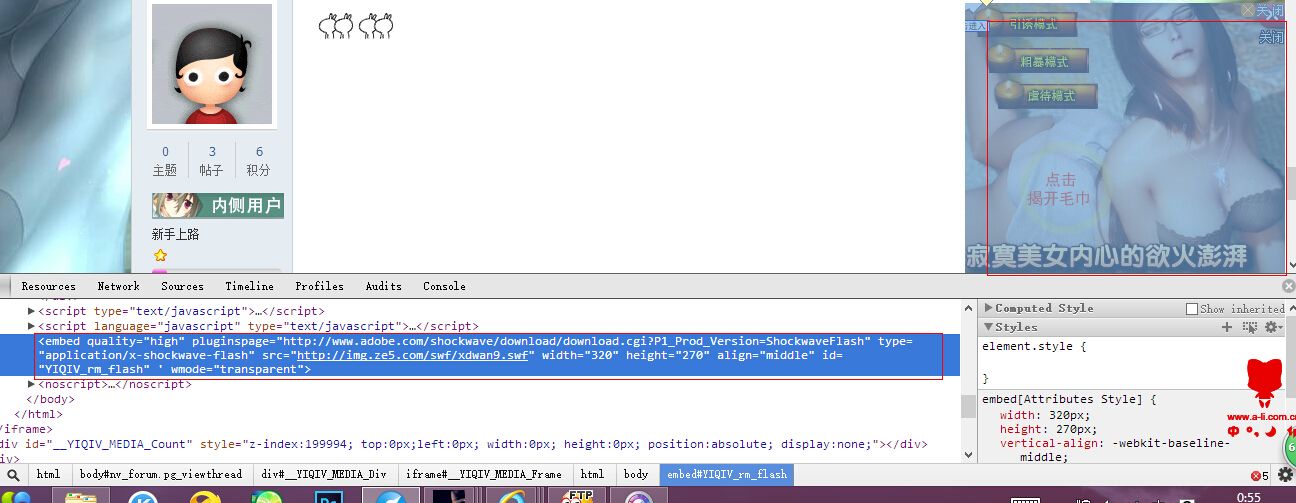This screenshot has height=503, width=1296.
Task: Select first html breadcrumb
Action: (48, 475)
